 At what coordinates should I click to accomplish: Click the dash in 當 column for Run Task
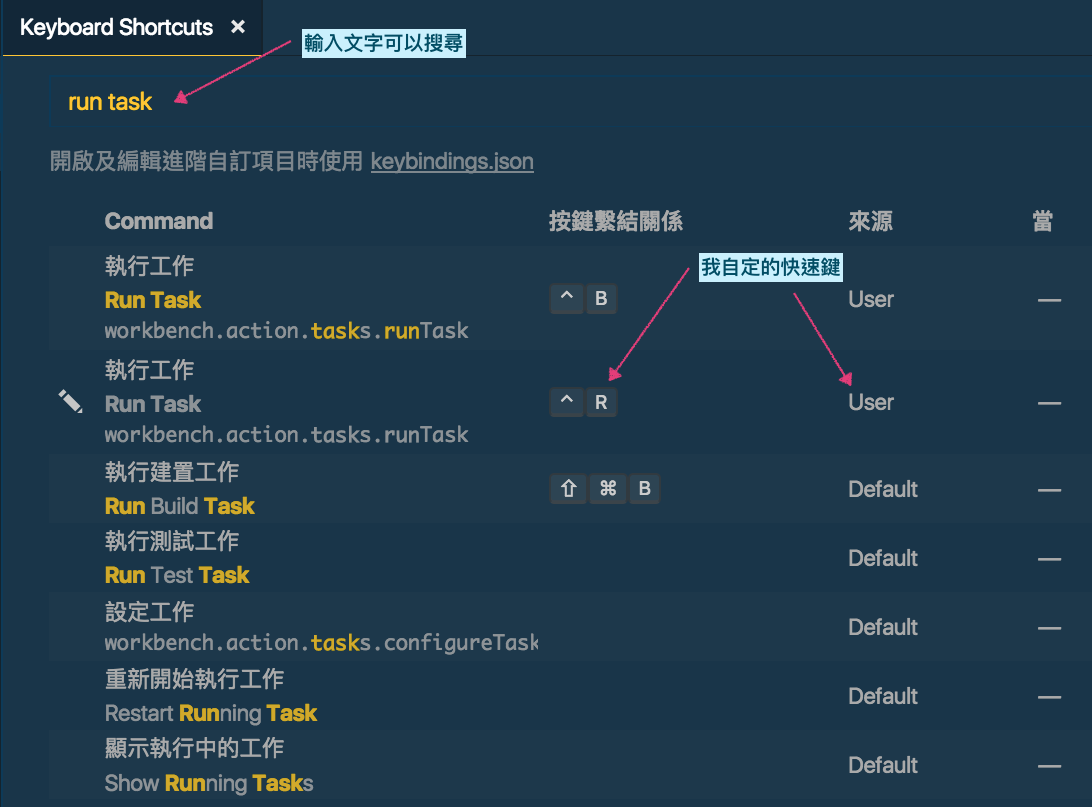click(x=1047, y=298)
